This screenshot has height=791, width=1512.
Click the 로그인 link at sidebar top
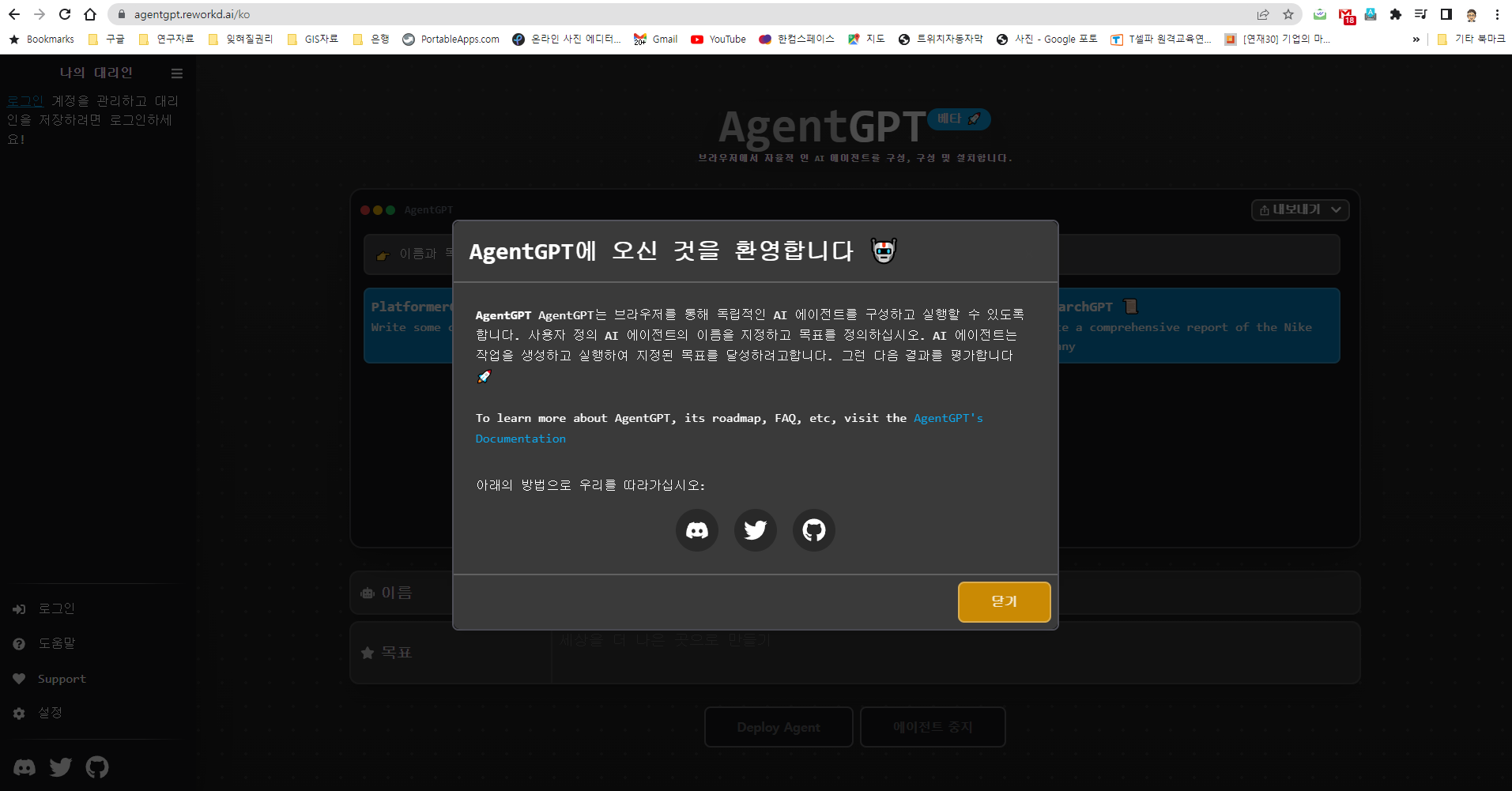click(25, 101)
